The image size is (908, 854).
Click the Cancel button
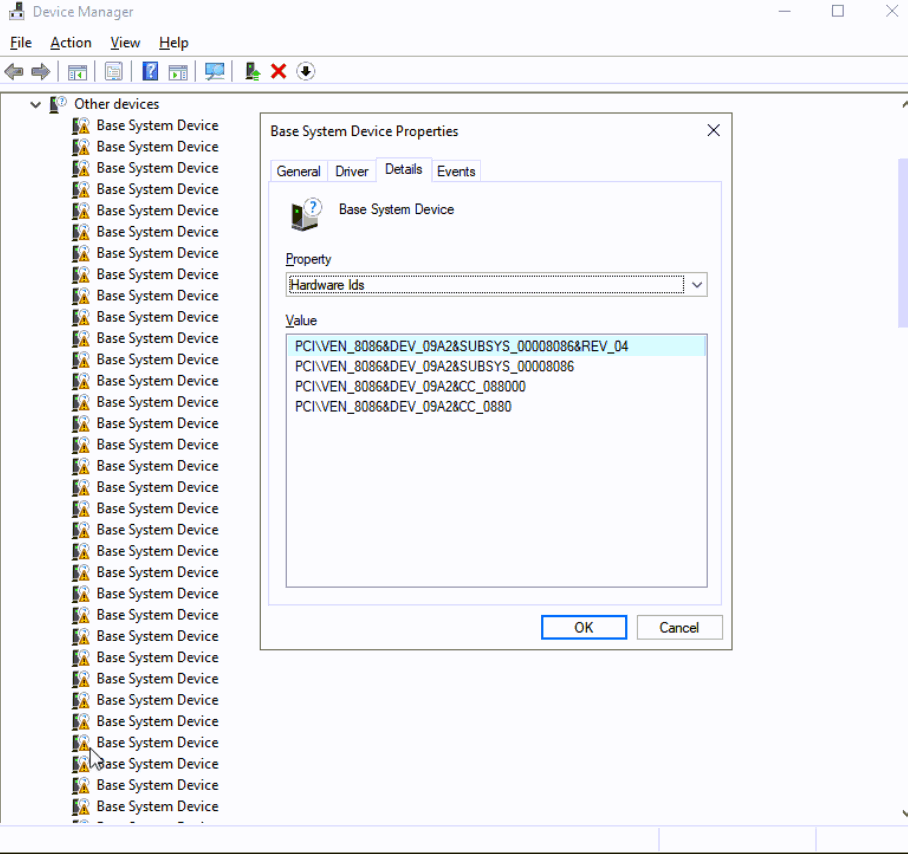[x=679, y=628]
